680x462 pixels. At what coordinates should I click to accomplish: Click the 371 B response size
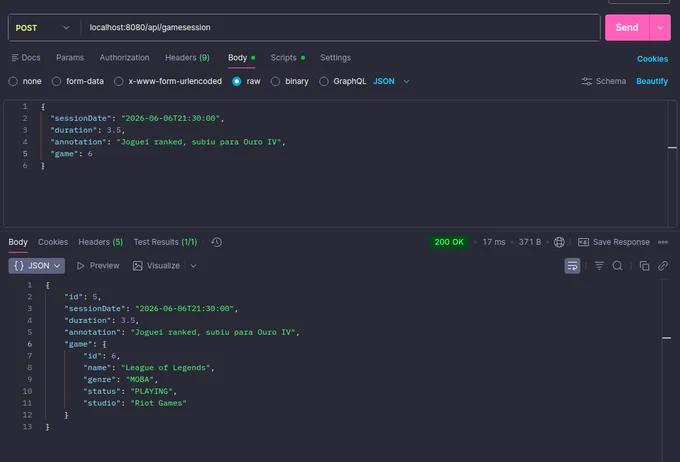(530, 242)
